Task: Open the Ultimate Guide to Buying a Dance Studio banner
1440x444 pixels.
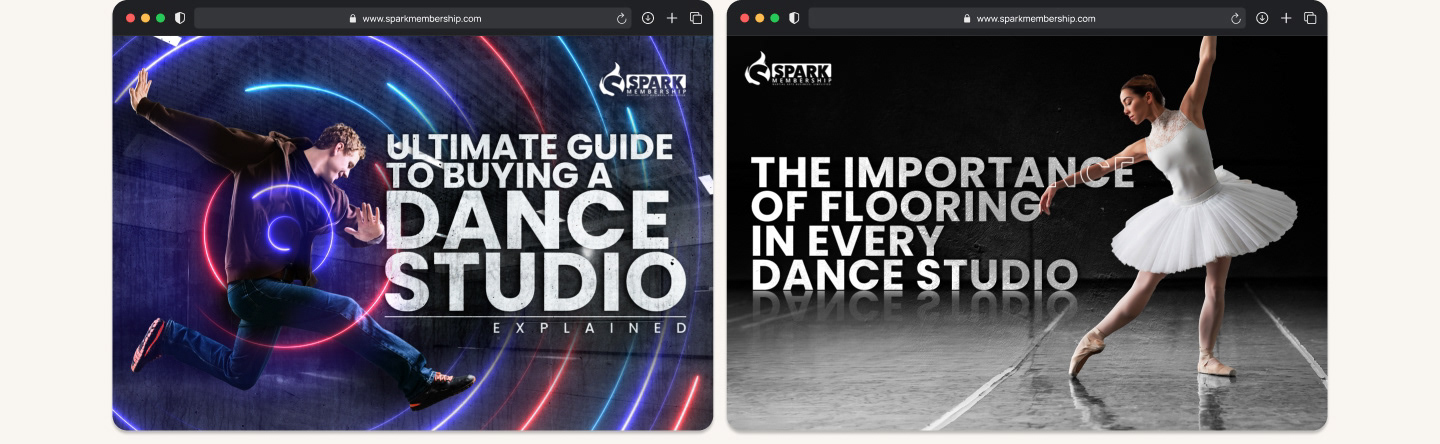Action: pyautogui.click(x=413, y=233)
